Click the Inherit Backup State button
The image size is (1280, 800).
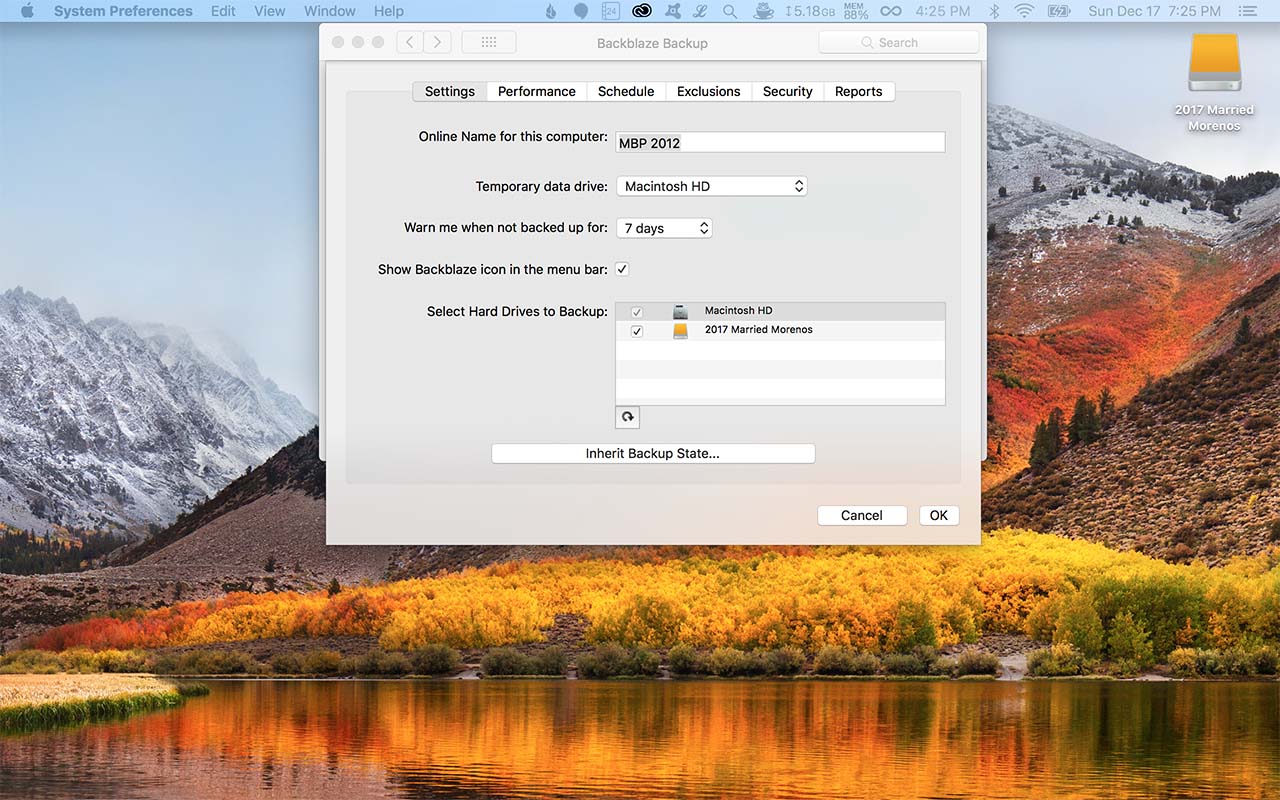[653, 453]
